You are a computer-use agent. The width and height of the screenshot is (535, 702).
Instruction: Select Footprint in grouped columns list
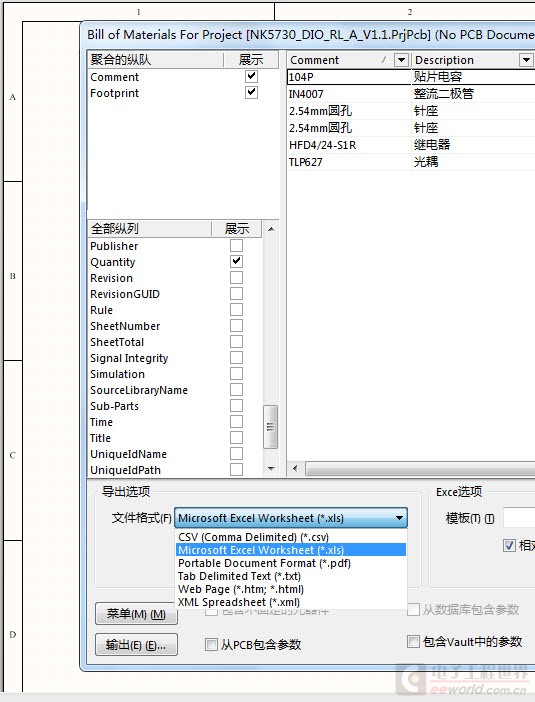pos(115,93)
